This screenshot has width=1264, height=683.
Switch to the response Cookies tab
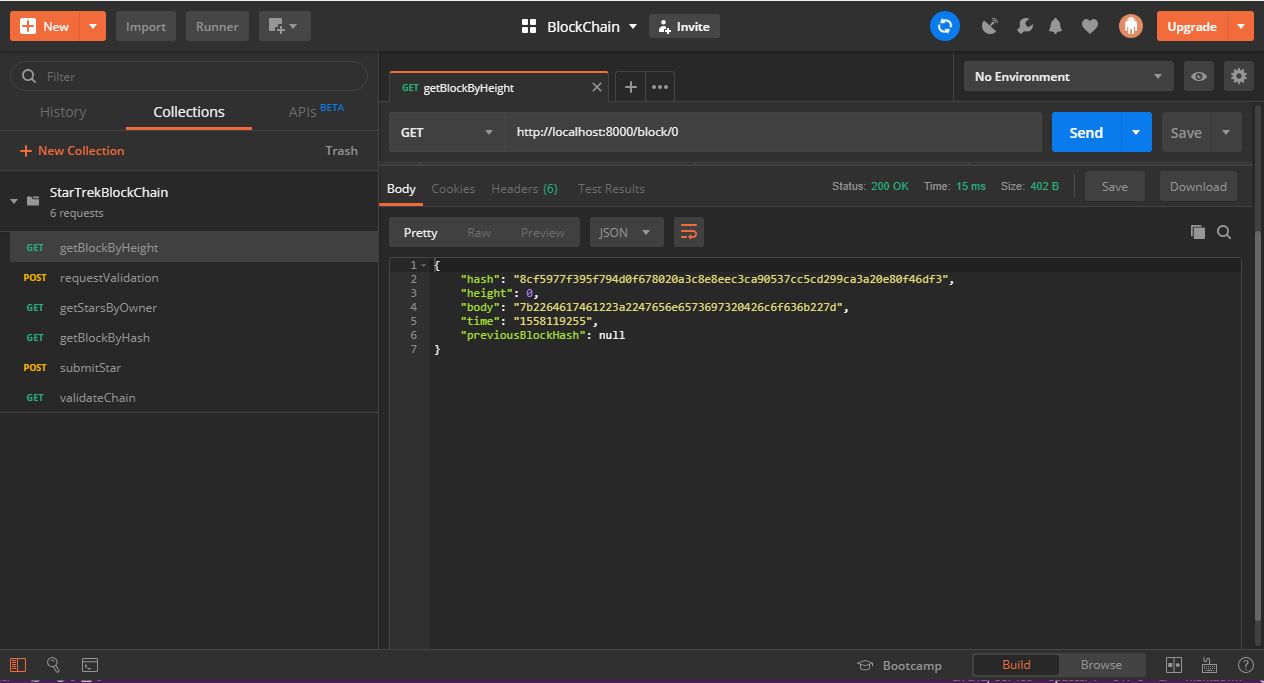(453, 188)
